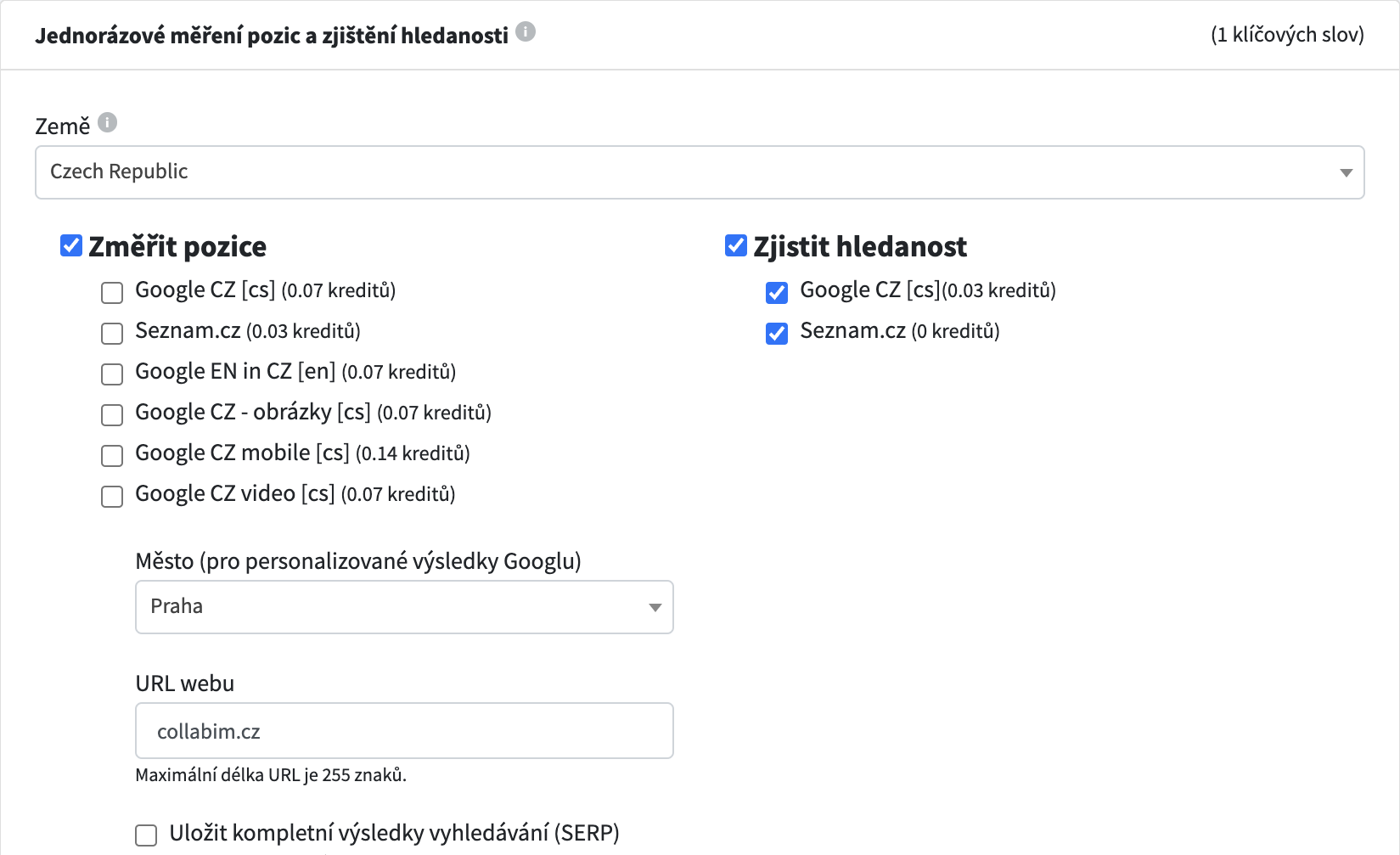Viewport: 1400px width, 855px height.
Task: Toggle the Změřit pozice checkbox
Action: click(x=71, y=246)
